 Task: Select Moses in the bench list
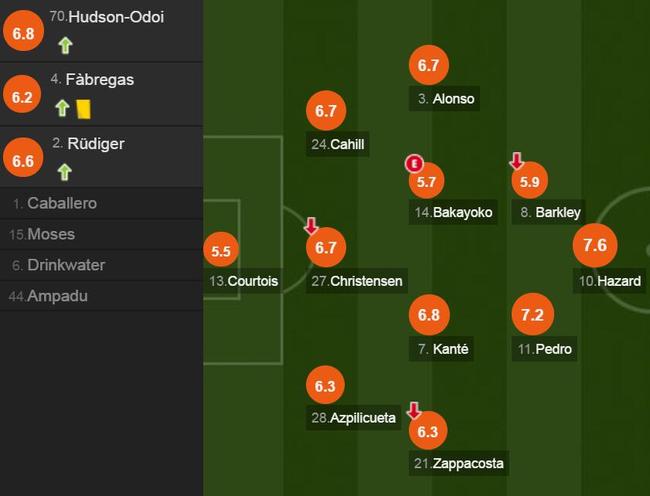click(101, 235)
